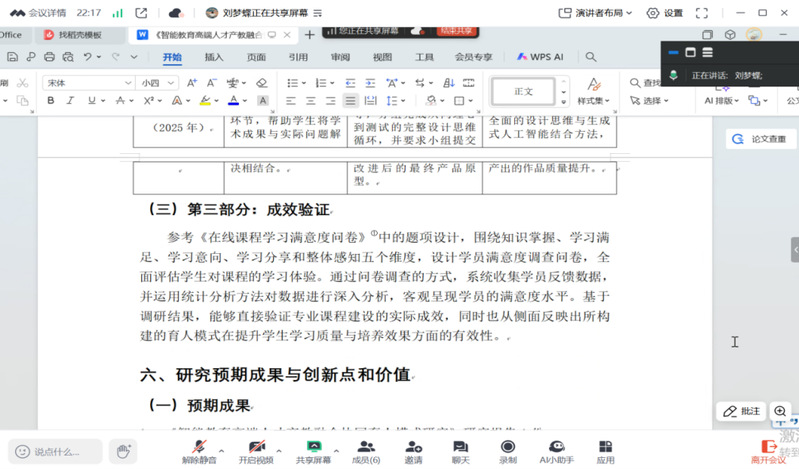
Task: Open the font name dropdown showing 宋体
Action: click(x=88, y=83)
